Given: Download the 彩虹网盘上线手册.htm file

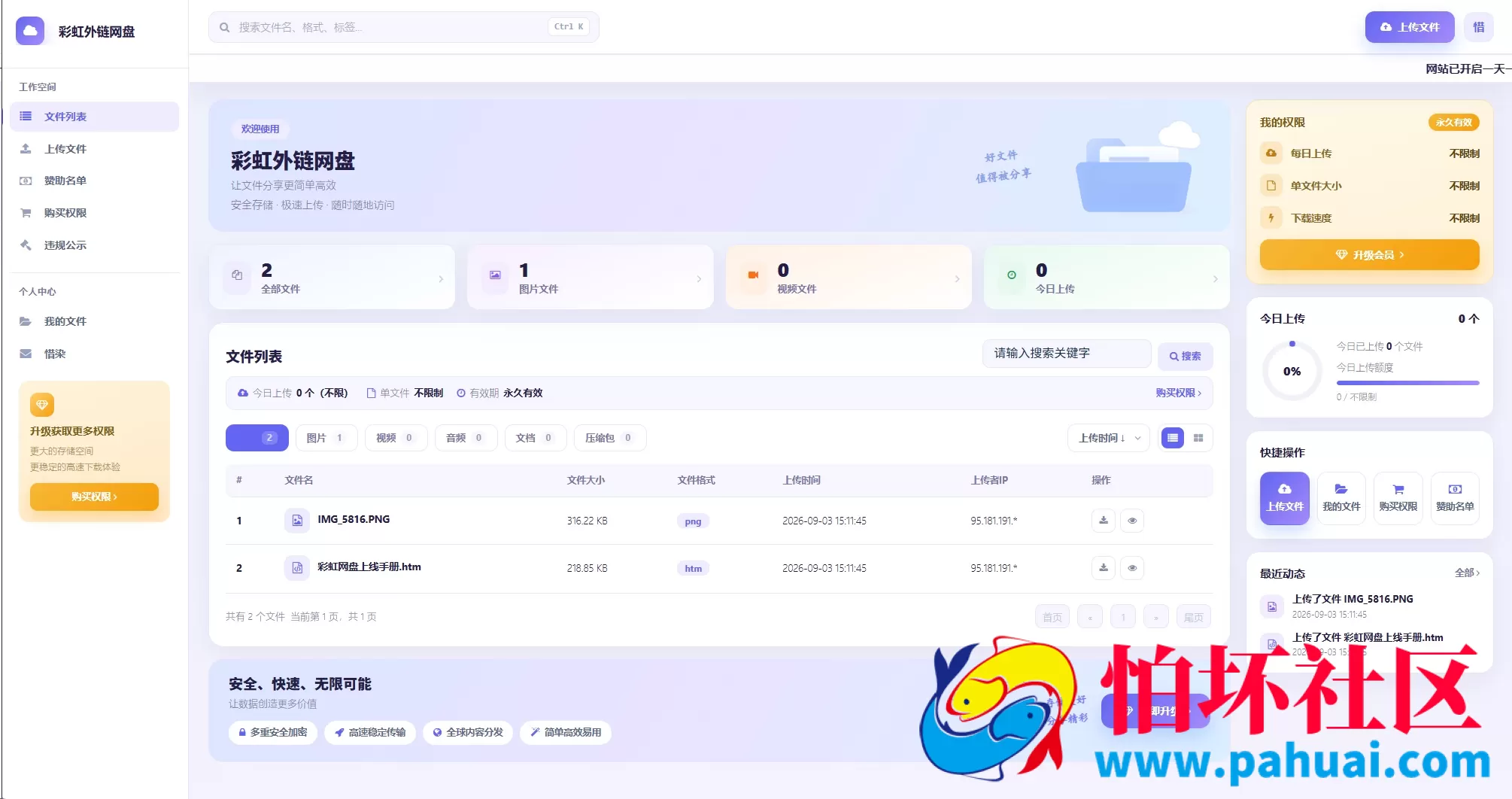Looking at the screenshot, I should [1104, 568].
